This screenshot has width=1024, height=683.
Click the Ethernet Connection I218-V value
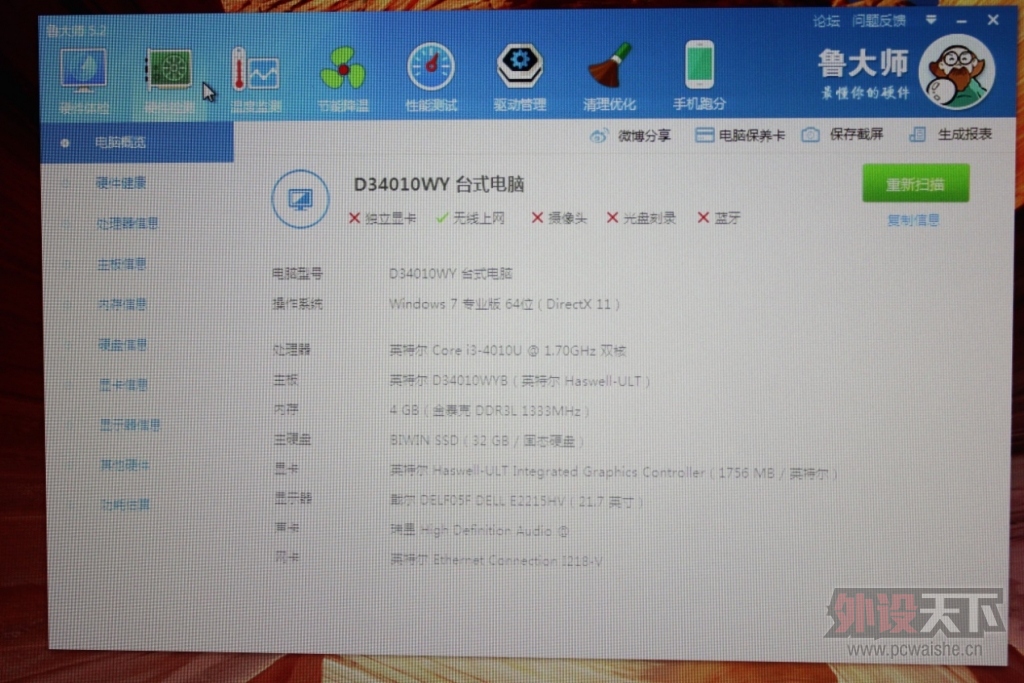pyautogui.click(x=496, y=560)
